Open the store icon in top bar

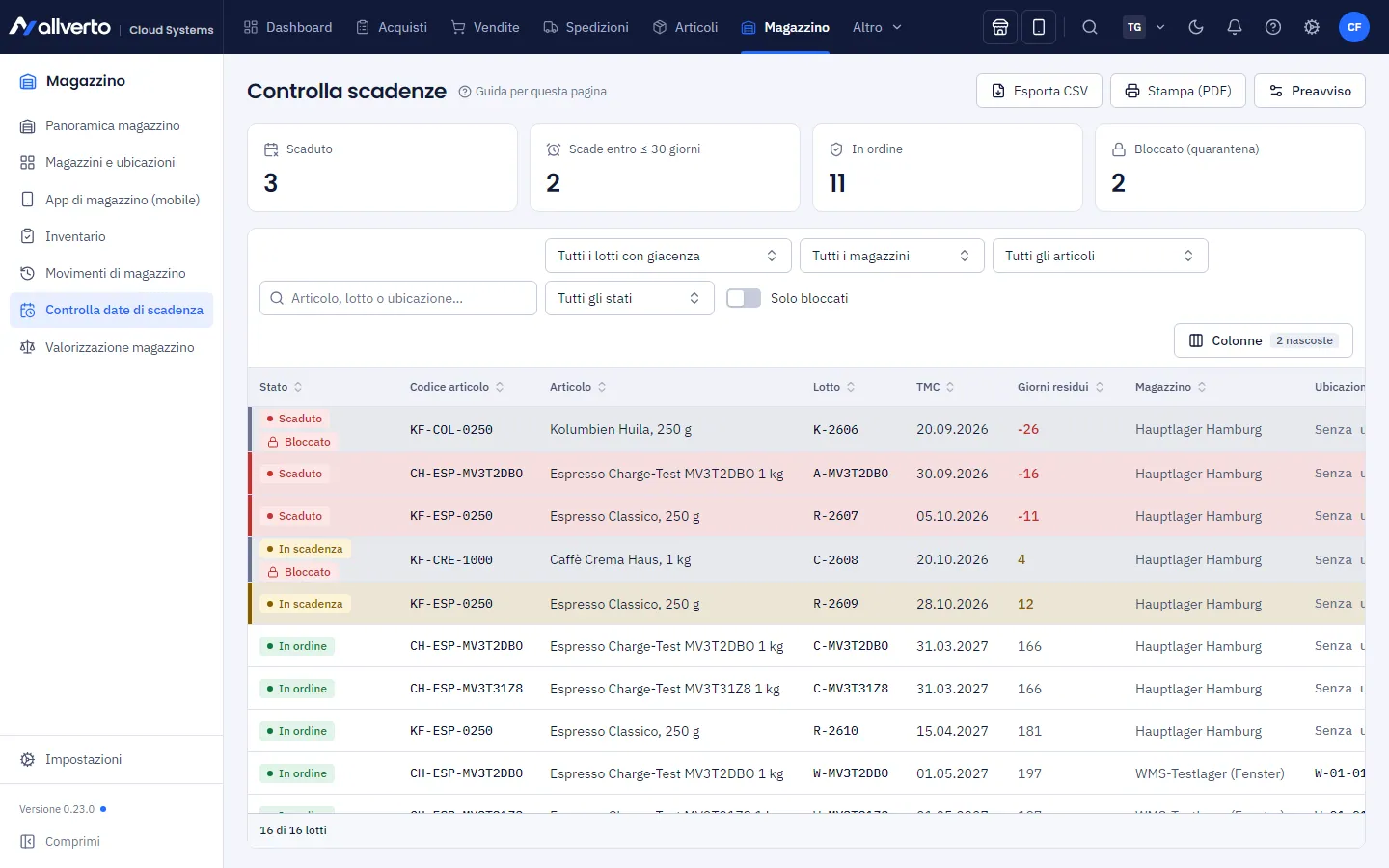click(x=1000, y=27)
